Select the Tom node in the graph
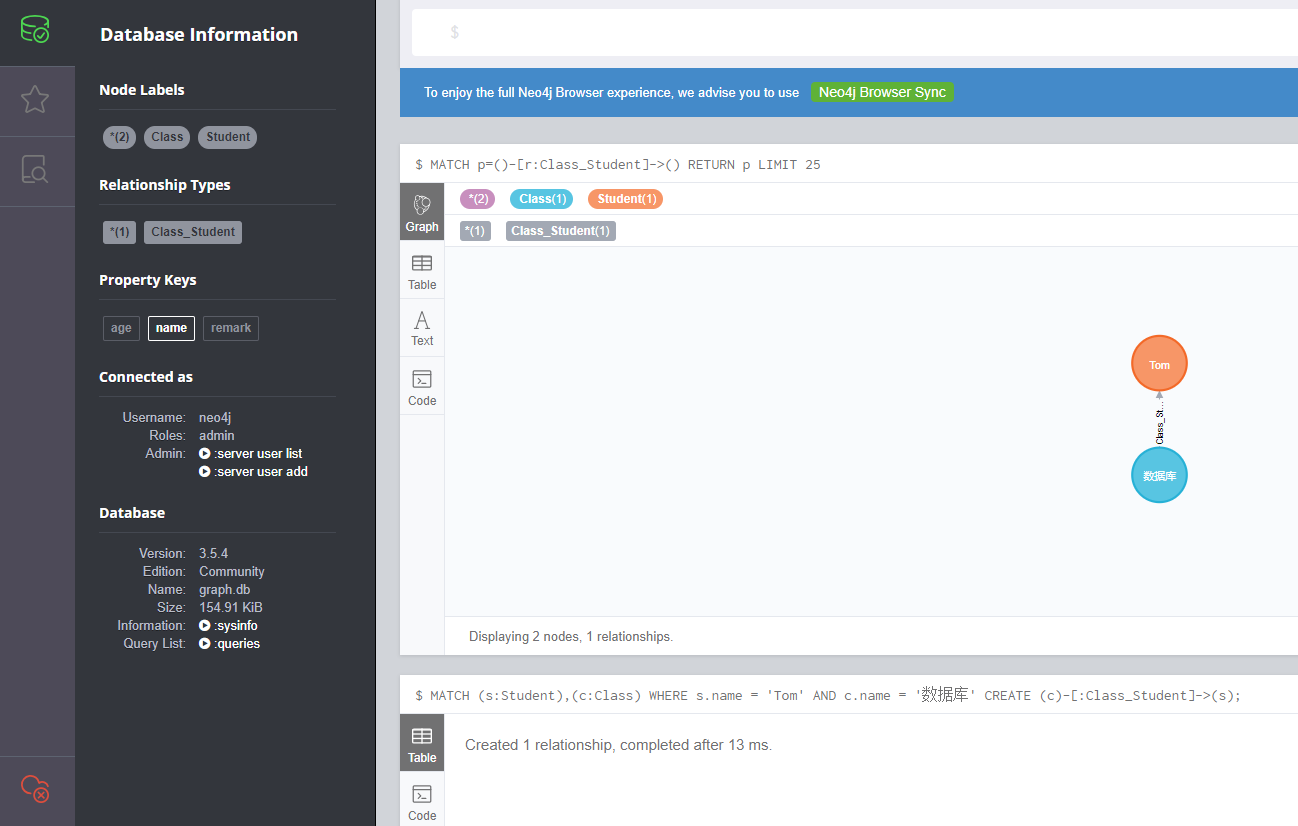This screenshot has height=826, width=1298. (x=1158, y=363)
